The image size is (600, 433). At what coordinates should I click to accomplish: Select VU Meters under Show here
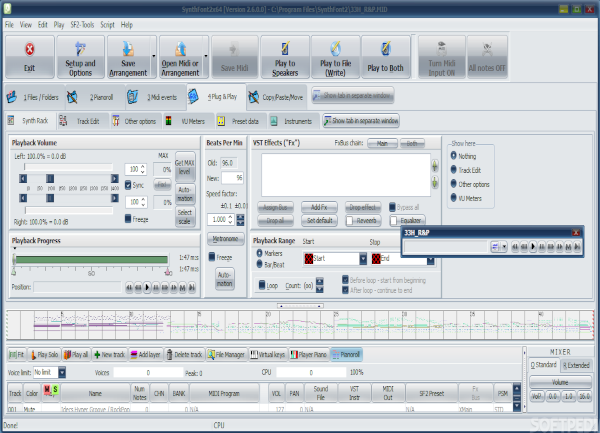point(454,198)
